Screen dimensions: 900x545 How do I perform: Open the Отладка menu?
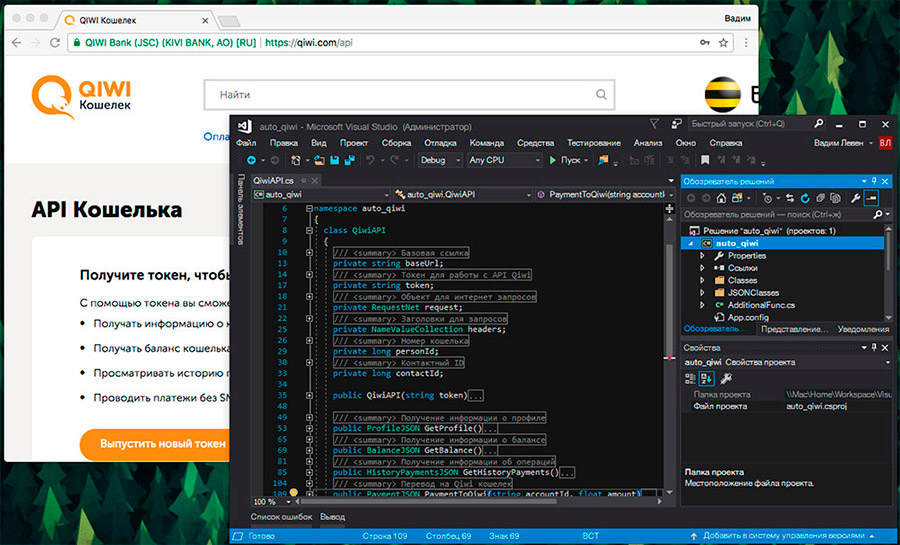(x=440, y=143)
